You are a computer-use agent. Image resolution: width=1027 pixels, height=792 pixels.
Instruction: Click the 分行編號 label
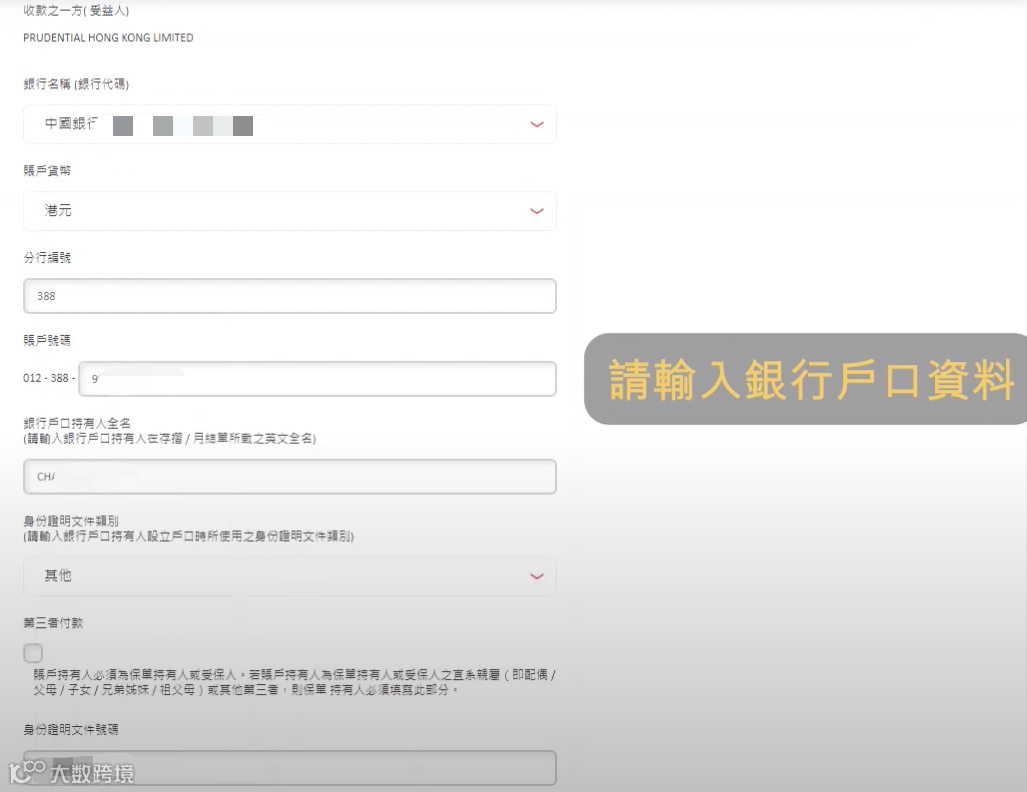click(47, 257)
